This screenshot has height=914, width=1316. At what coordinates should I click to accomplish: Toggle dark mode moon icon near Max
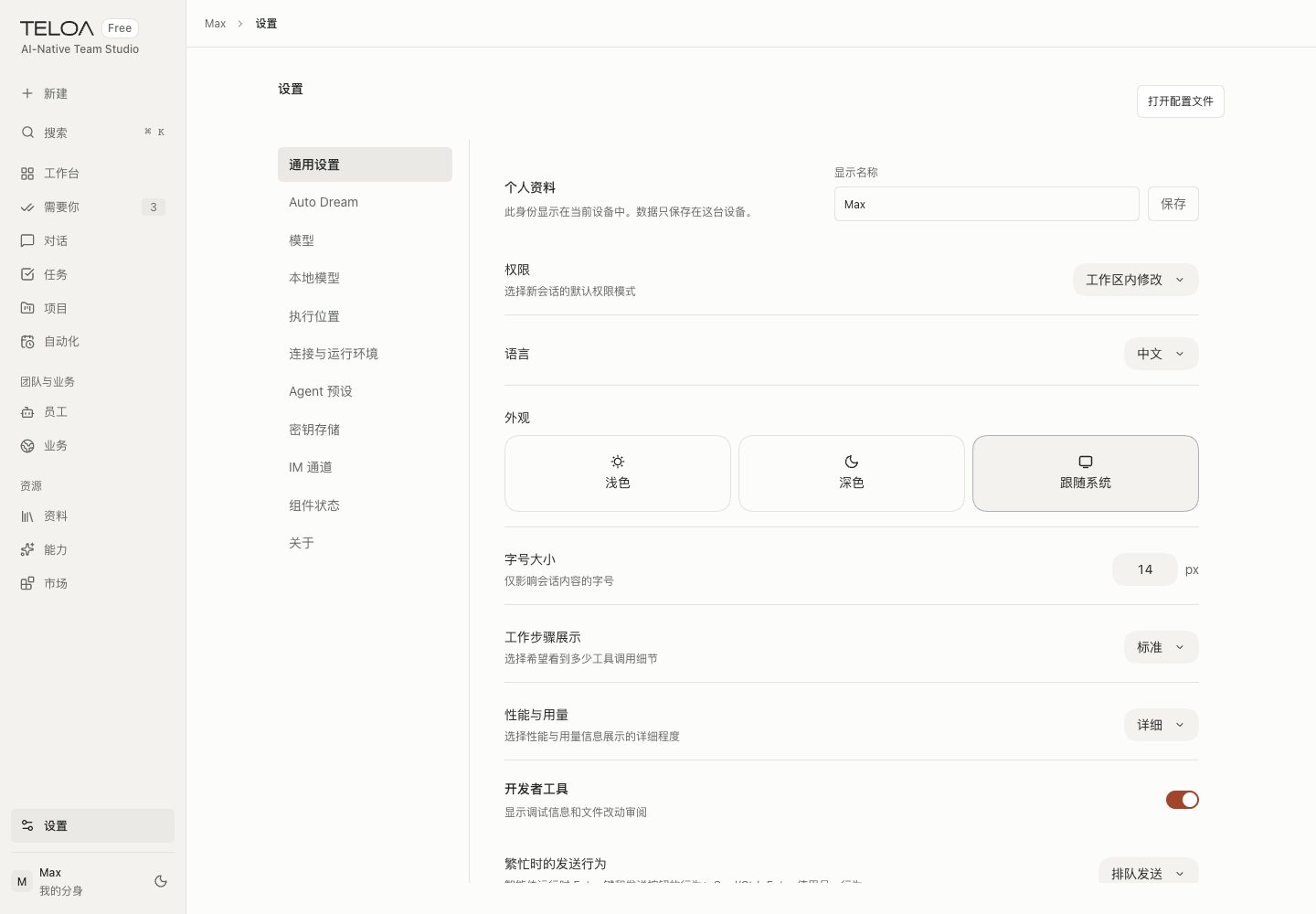[x=161, y=881]
